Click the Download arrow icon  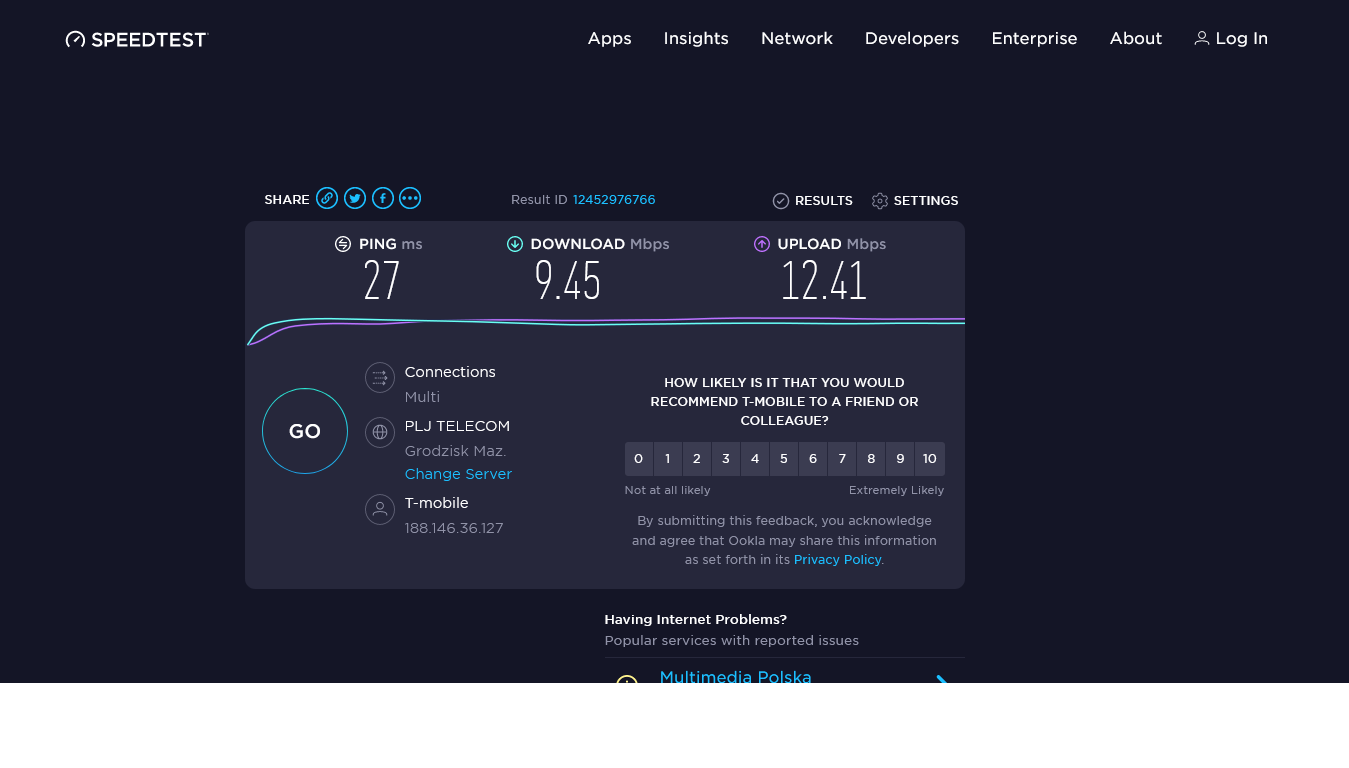(x=515, y=243)
